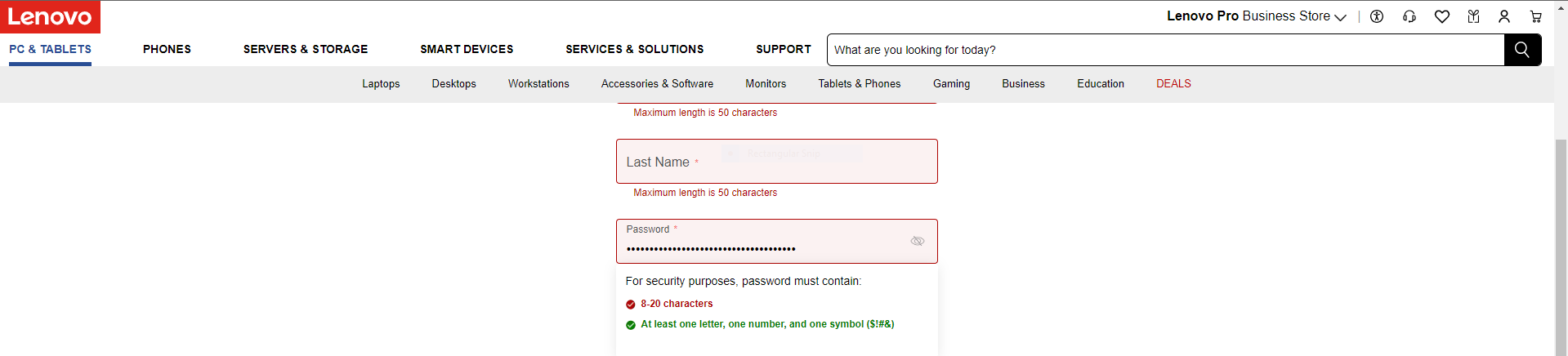Click the gift rewards icon

coord(1473,16)
